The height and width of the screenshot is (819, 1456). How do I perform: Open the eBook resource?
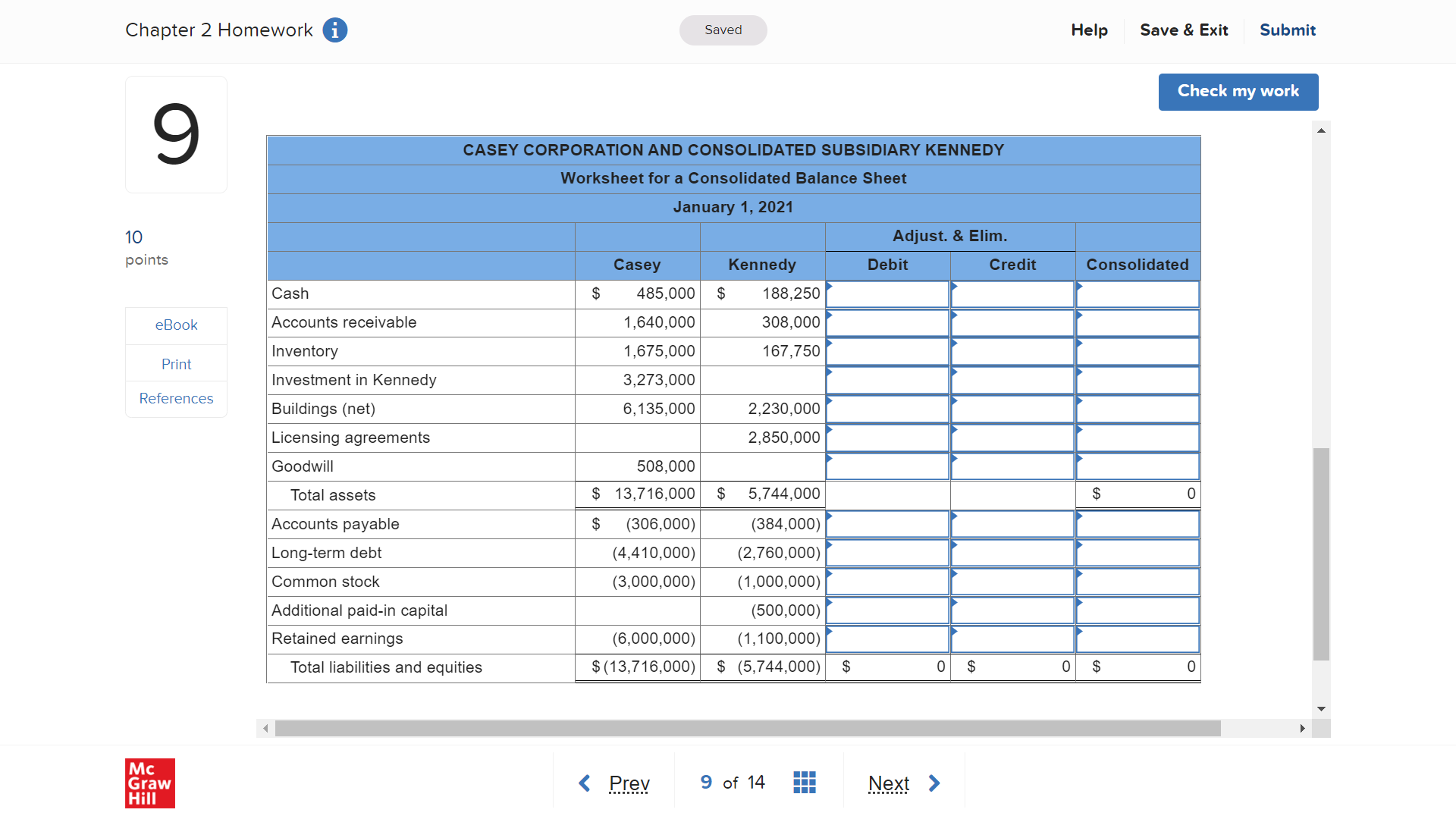pyautogui.click(x=176, y=325)
